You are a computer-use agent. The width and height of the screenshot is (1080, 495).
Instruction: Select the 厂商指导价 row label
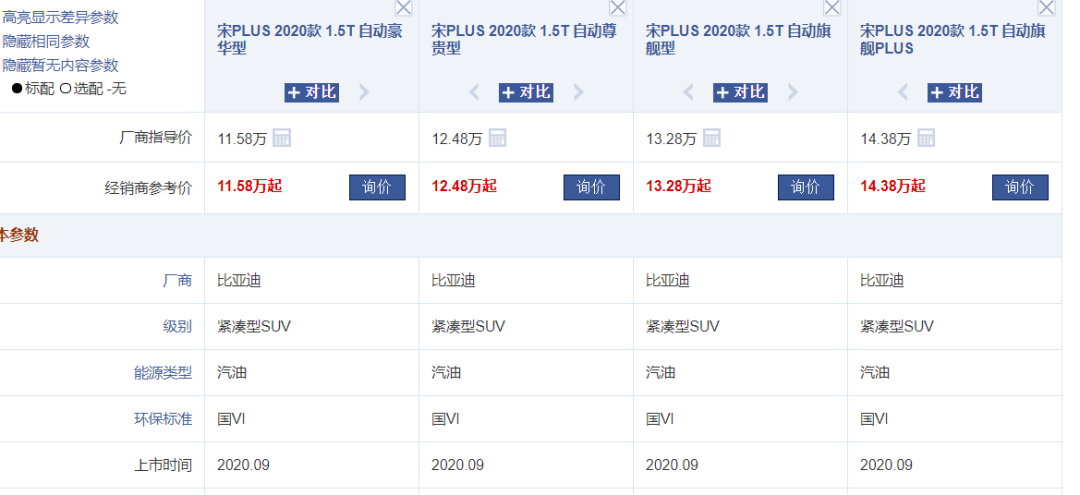point(156,138)
